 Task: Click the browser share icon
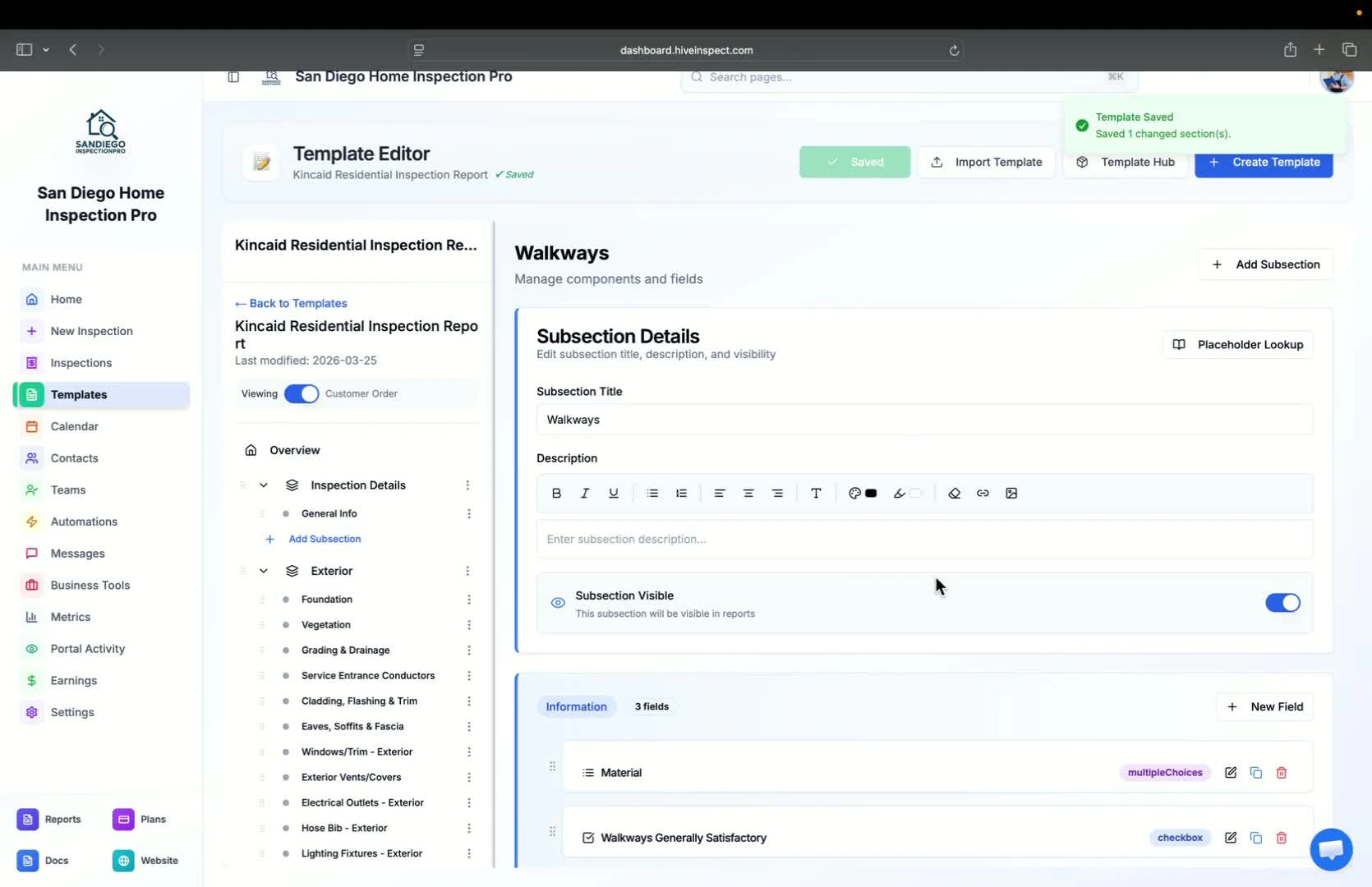(x=1290, y=50)
